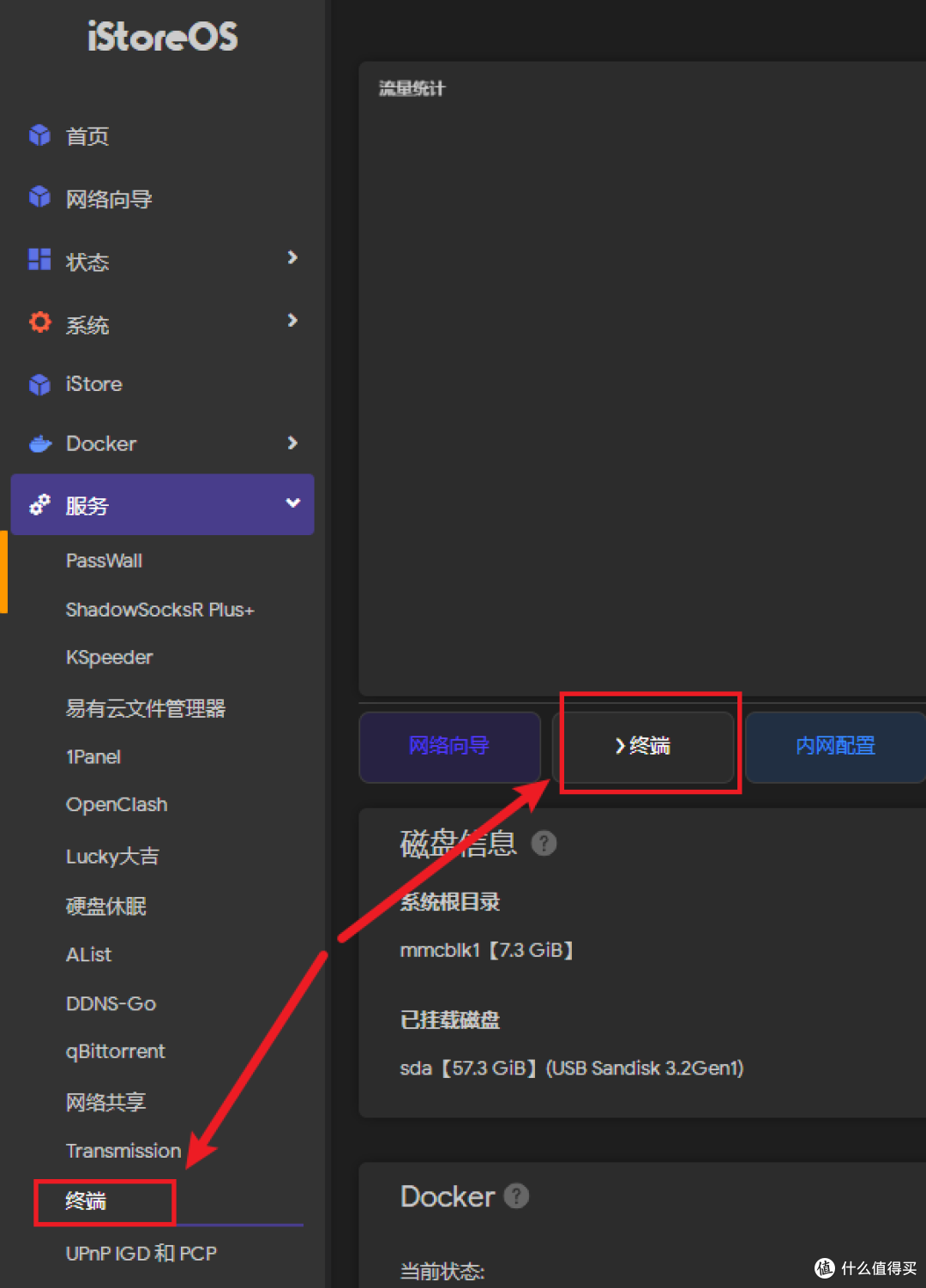Viewport: 926px width, 1288px height.
Task: Click the cube icon beside iStore
Action: click(39, 384)
